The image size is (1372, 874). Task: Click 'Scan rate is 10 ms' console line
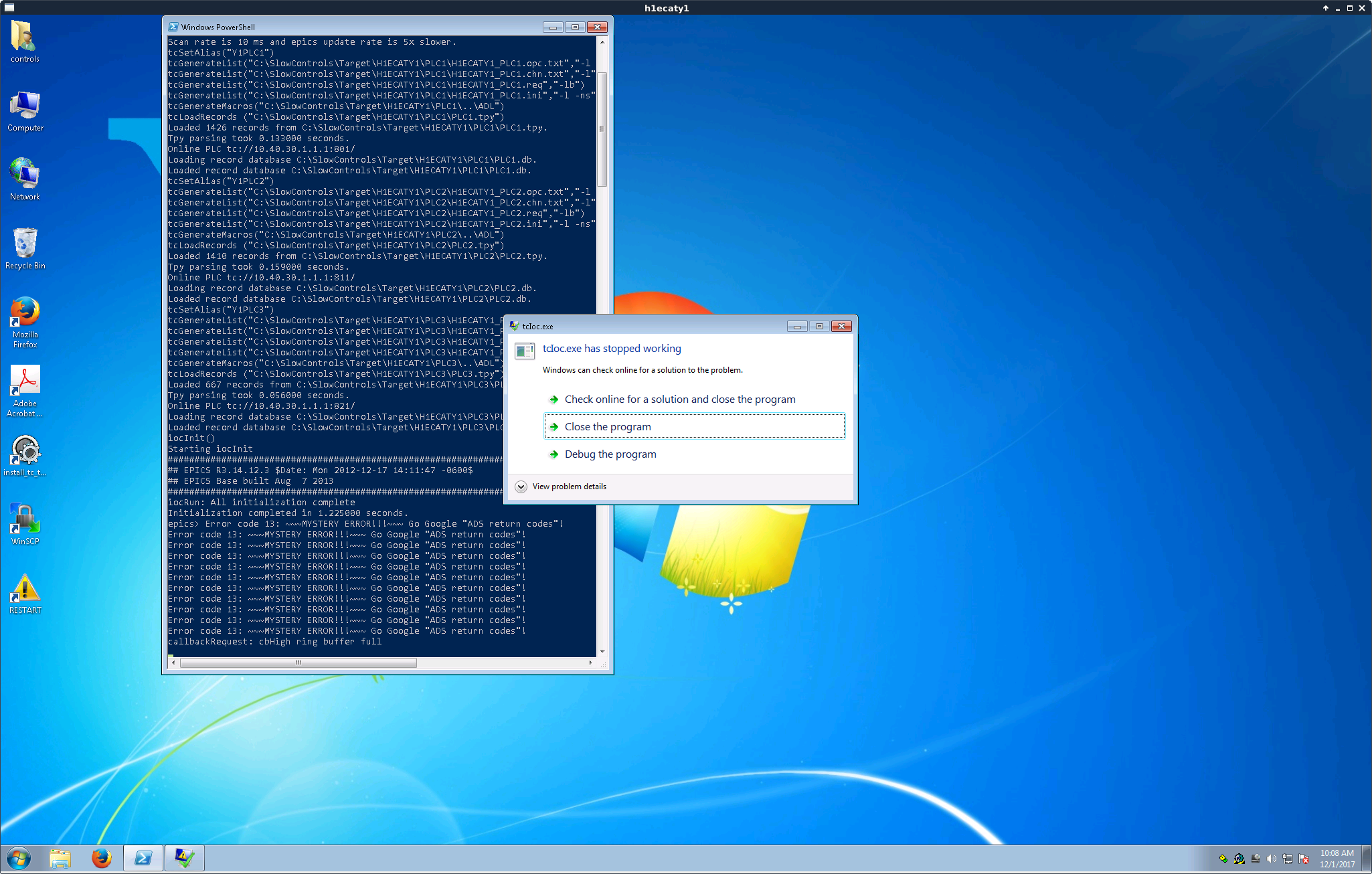coord(312,41)
